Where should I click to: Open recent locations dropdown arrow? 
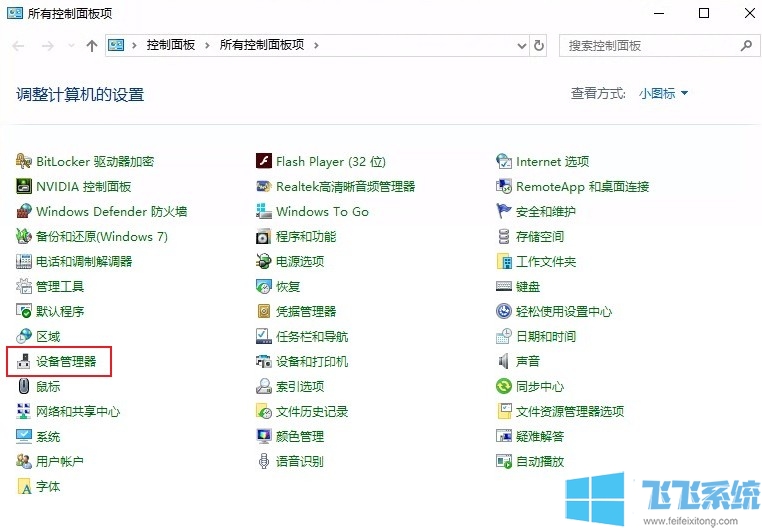[71, 46]
